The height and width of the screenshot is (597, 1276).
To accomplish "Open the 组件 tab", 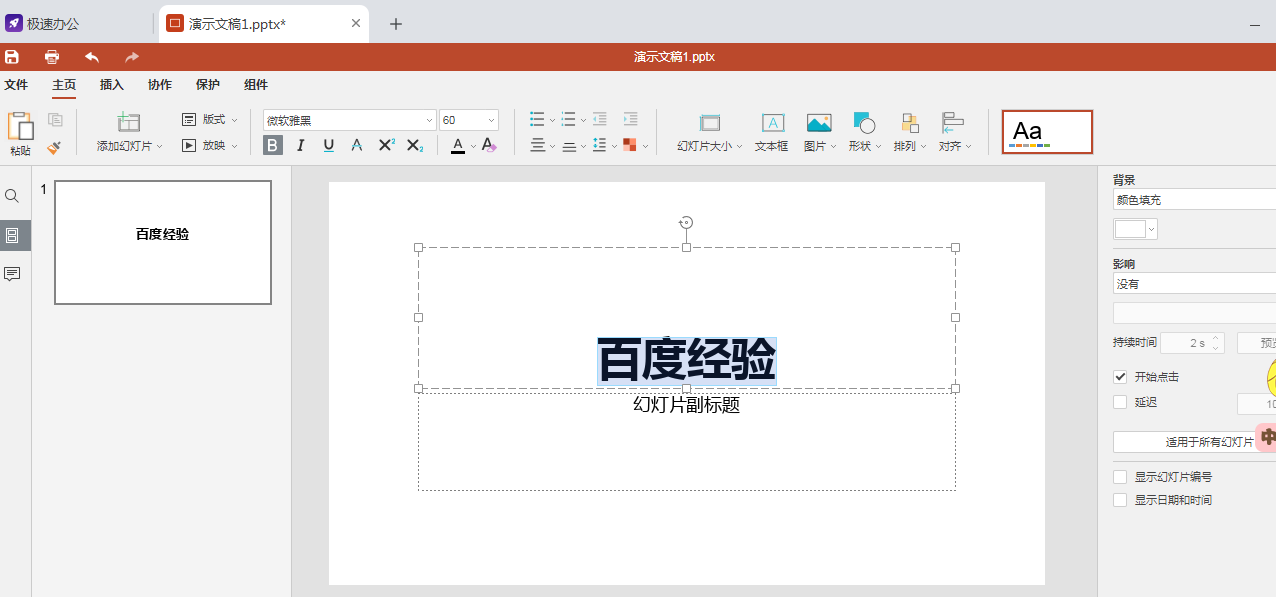I will click(x=256, y=85).
